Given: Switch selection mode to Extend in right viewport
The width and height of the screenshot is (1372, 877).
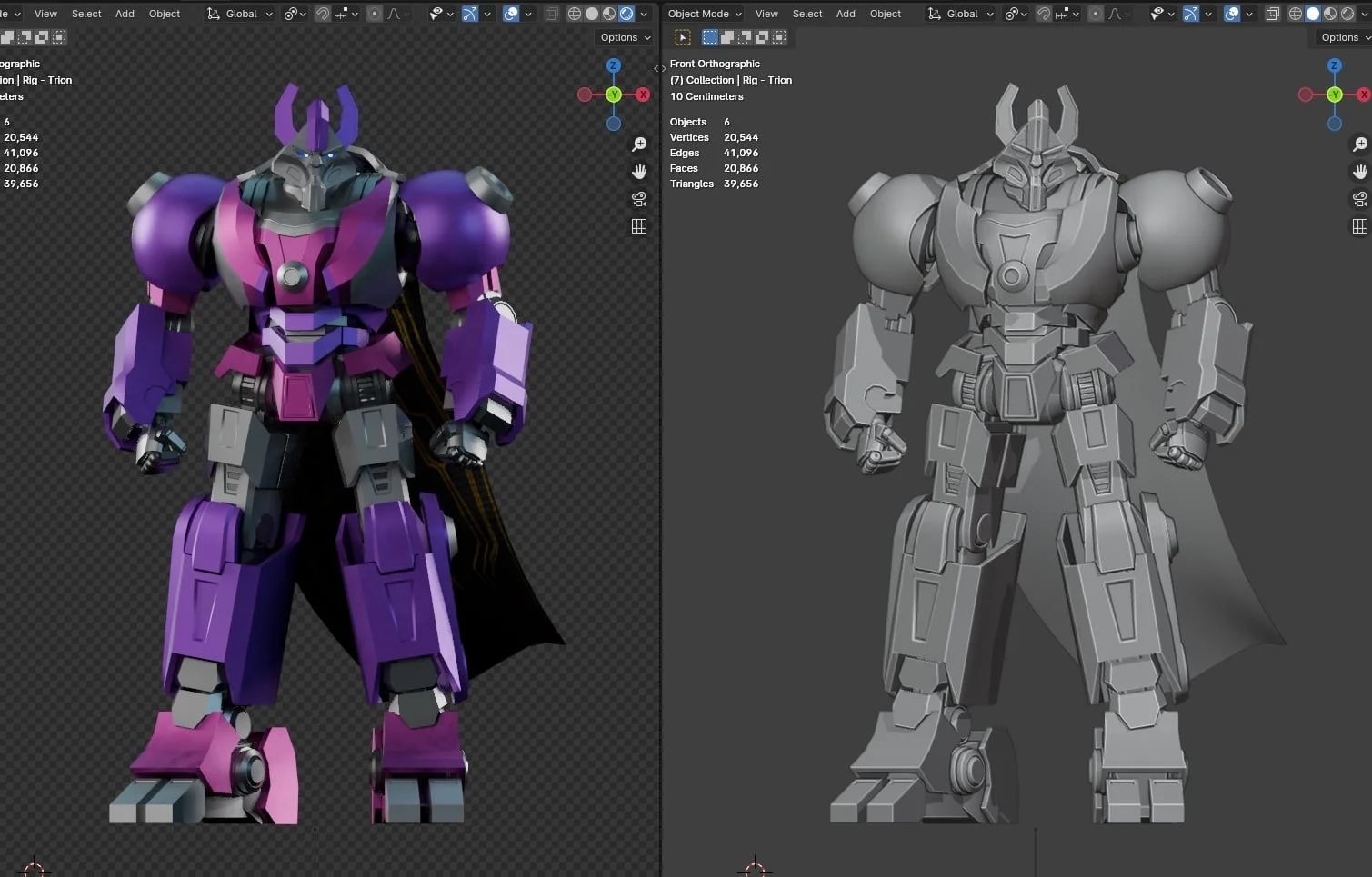Looking at the screenshot, I should pos(727,36).
